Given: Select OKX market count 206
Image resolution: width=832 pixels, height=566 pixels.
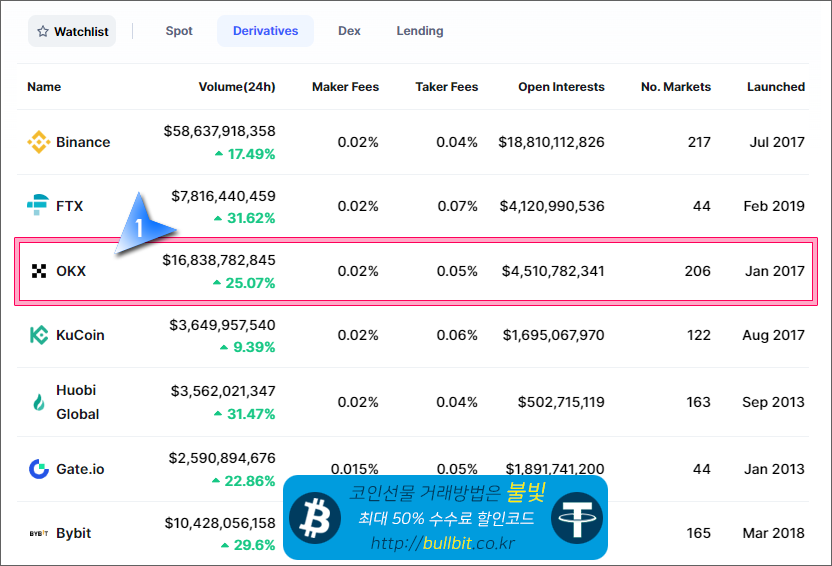Looking at the screenshot, I should [x=698, y=271].
